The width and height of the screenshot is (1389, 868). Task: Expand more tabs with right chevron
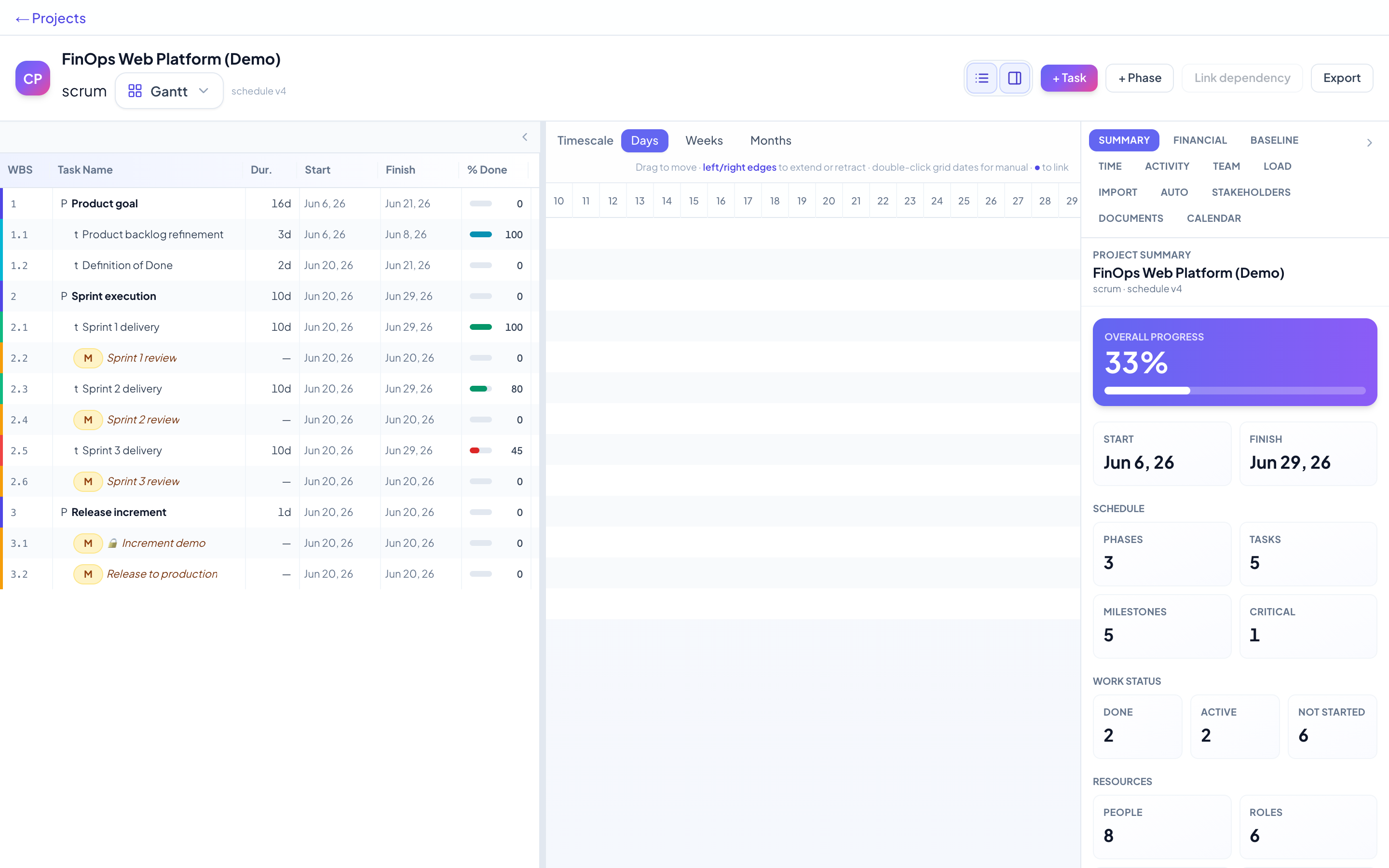pyautogui.click(x=1370, y=142)
